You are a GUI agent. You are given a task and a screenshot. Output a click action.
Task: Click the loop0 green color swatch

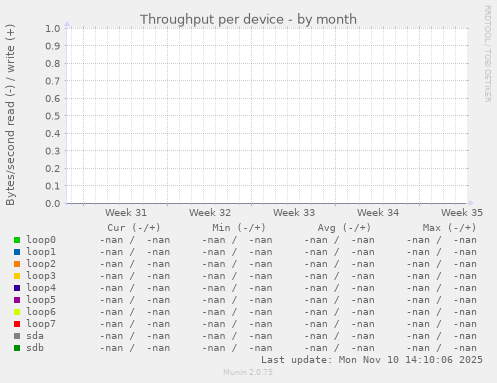coord(17,240)
